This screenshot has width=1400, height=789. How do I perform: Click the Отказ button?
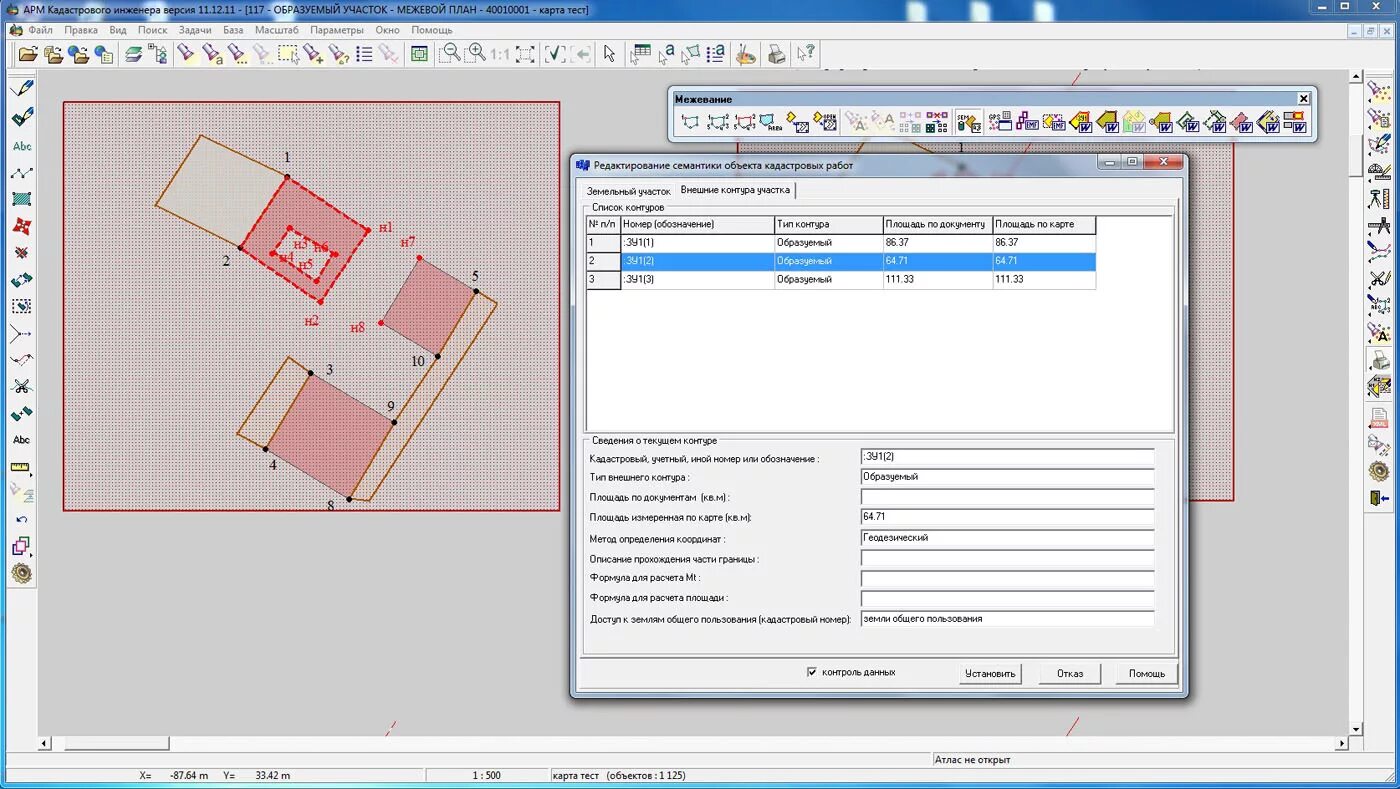click(1070, 674)
